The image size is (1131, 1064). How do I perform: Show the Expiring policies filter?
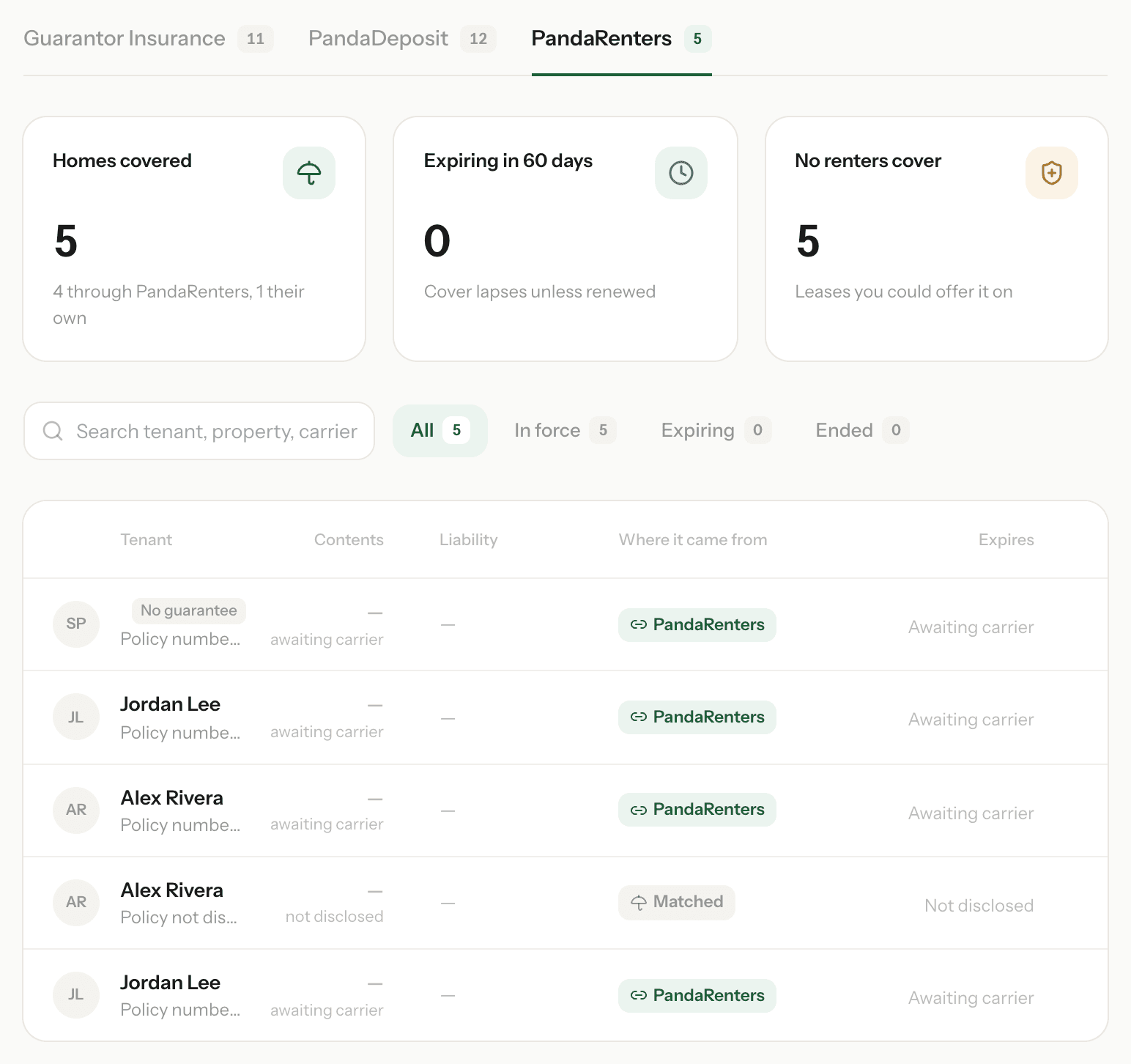coord(716,431)
